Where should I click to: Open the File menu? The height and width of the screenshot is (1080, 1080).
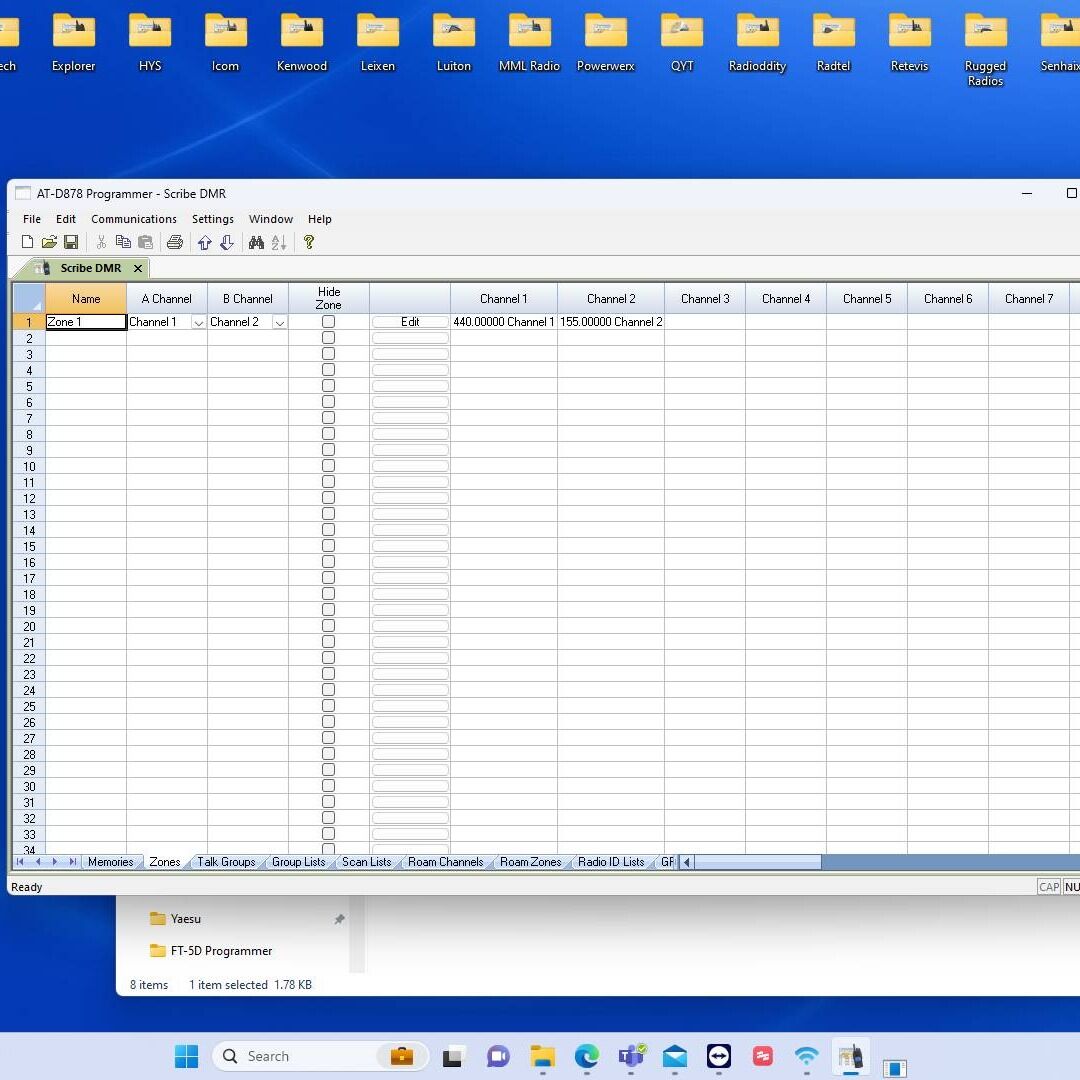click(32, 219)
